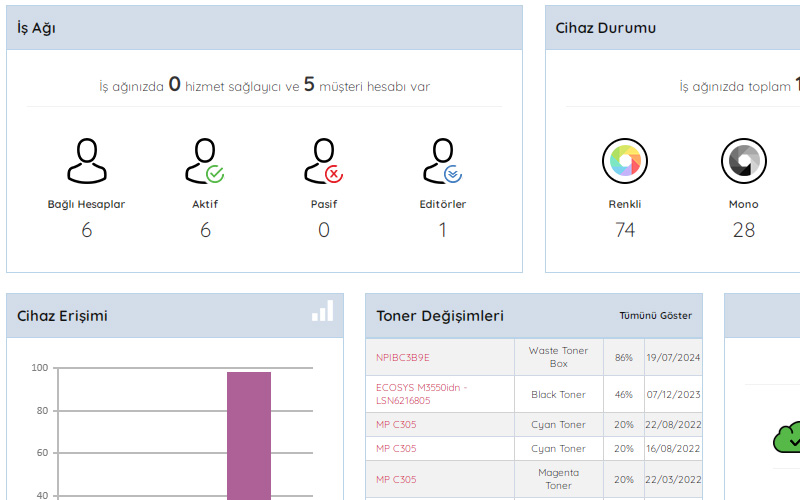Click the bar chart icon in Cihaz Erişimi
Image resolution: width=800 pixels, height=500 pixels.
click(x=322, y=311)
